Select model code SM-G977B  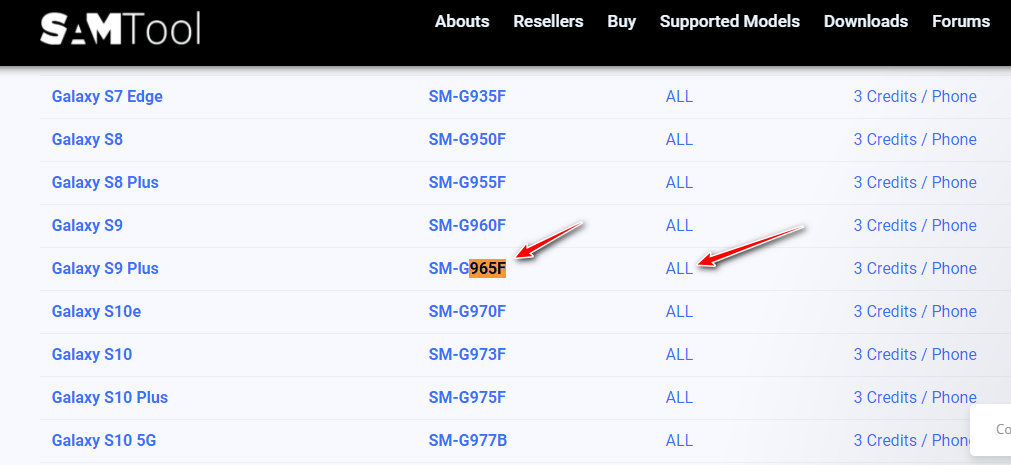tap(467, 441)
